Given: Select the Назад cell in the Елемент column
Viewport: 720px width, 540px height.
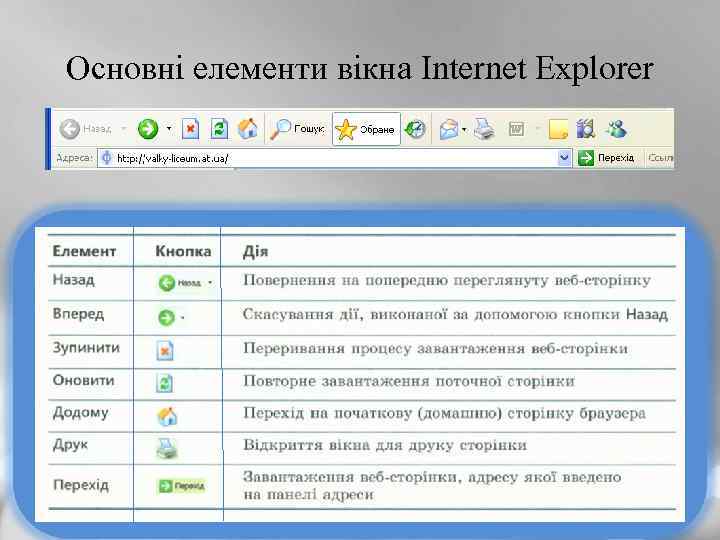Looking at the screenshot, I should point(73,280).
